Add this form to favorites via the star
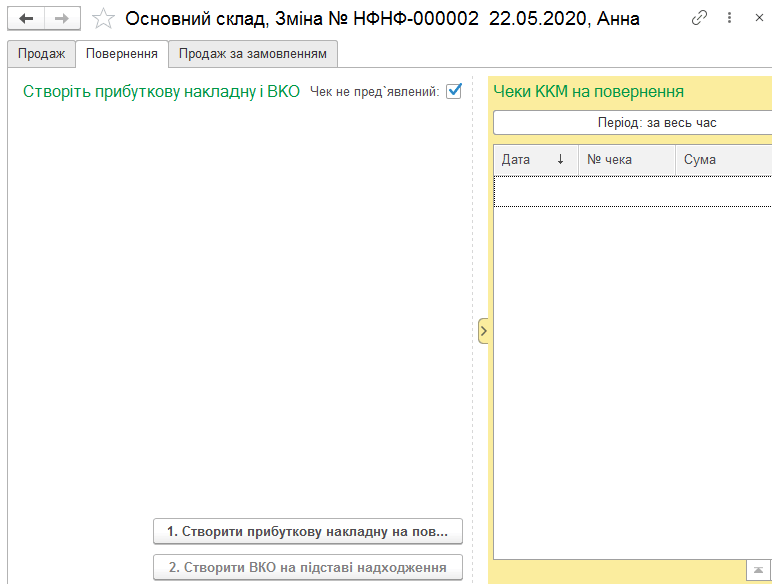The width and height of the screenshot is (775, 586). pos(103,19)
